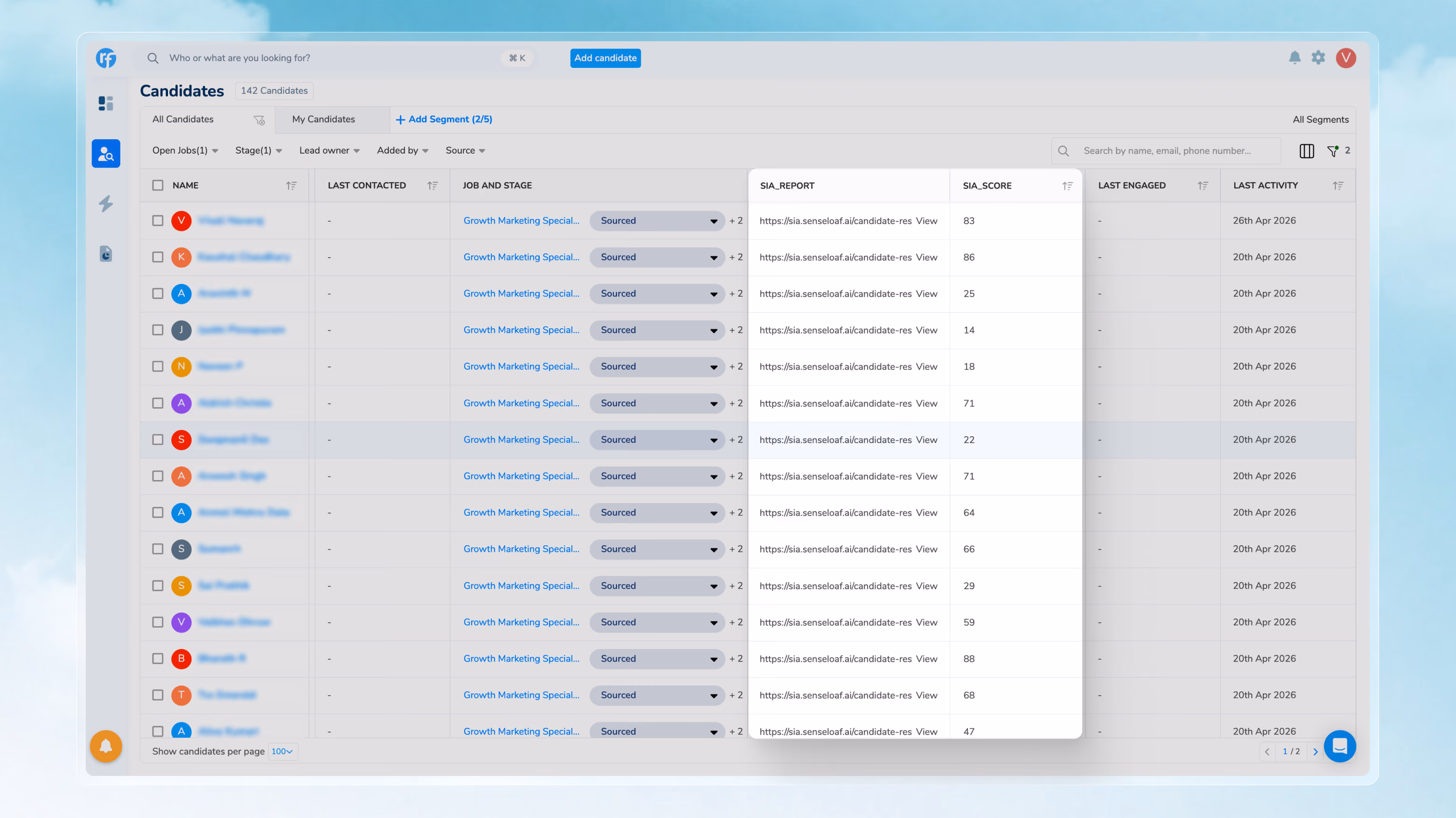Open settings gear icon
1456x818 pixels.
[x=1318, y=57]
